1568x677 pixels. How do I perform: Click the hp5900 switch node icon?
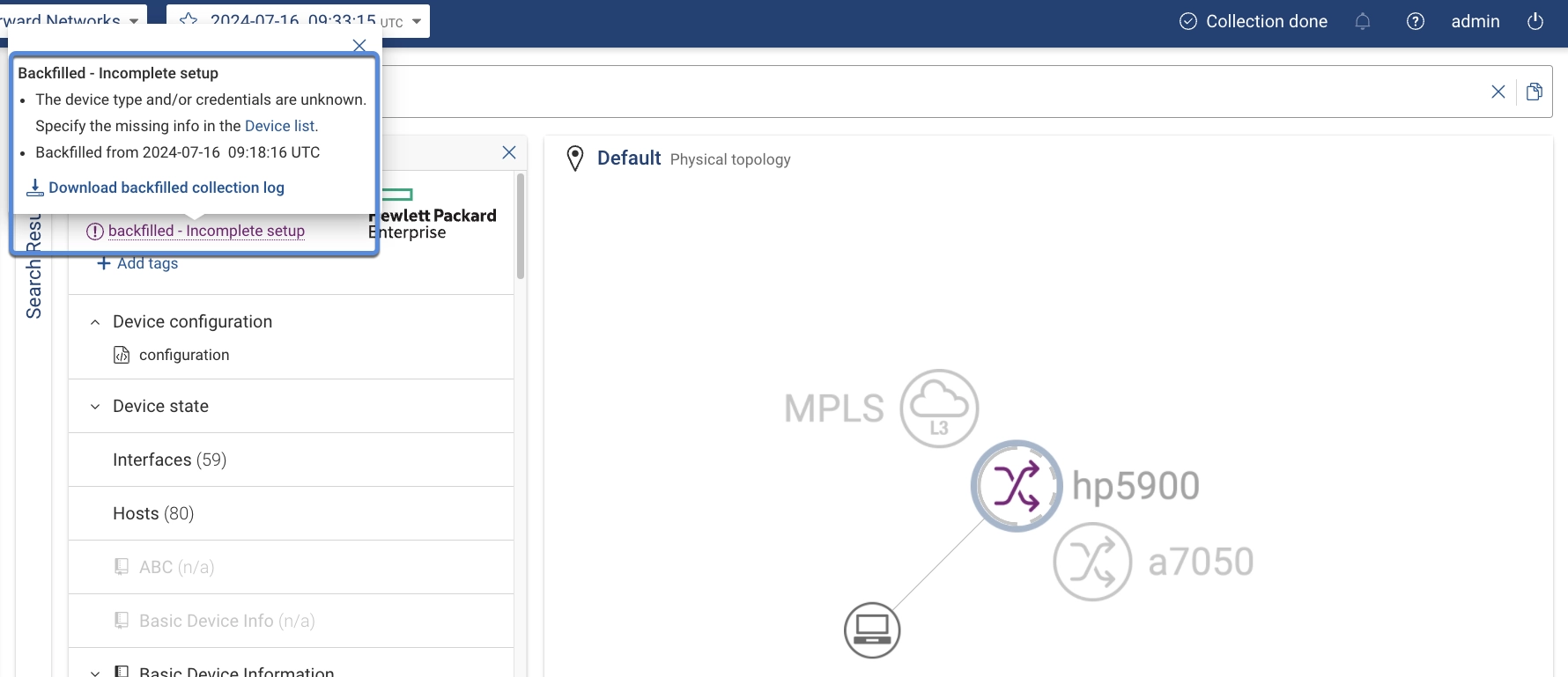[x=1016, y=486]
